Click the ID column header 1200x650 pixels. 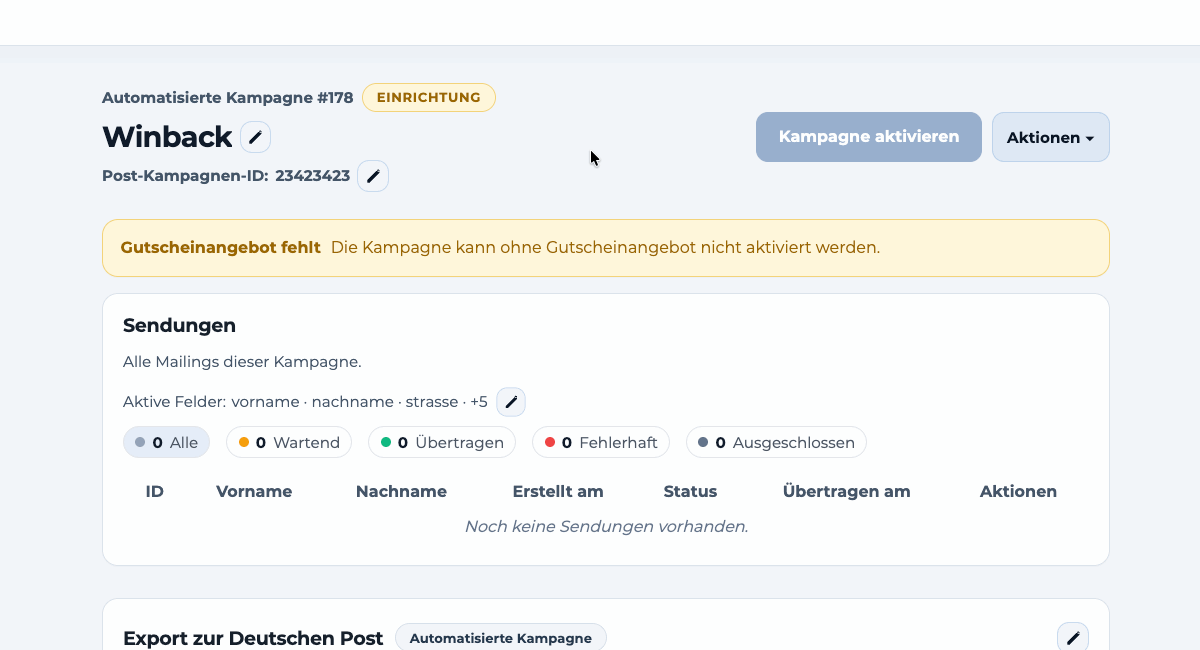[155, 491]
